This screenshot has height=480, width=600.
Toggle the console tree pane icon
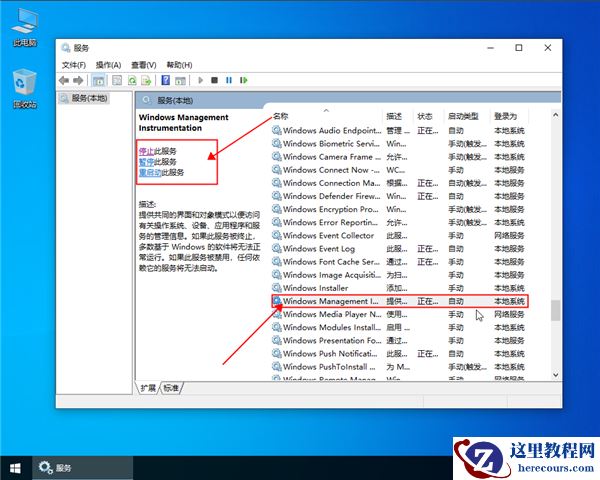coord(98,80)
